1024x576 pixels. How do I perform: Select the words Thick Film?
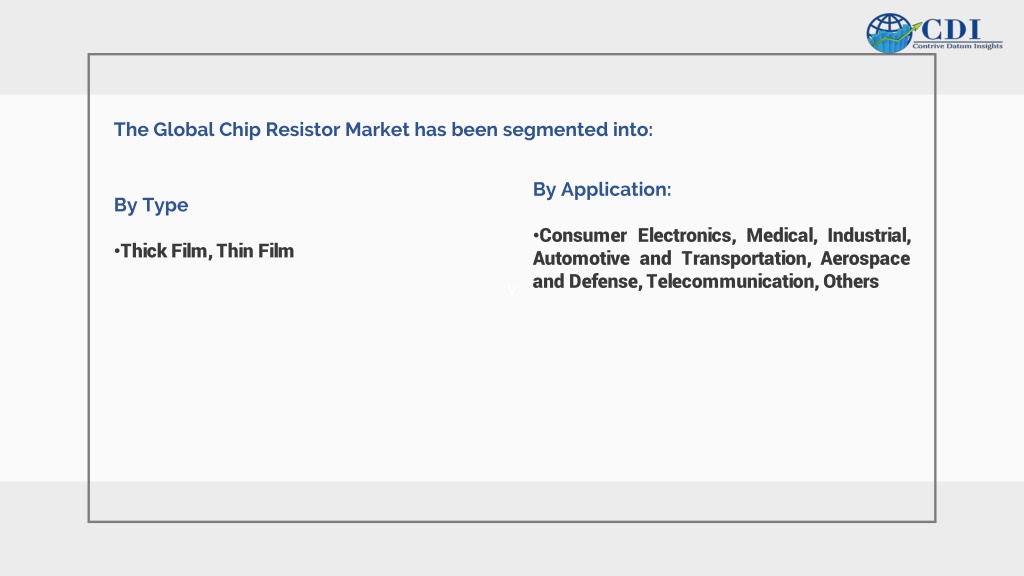pos(164,251)
